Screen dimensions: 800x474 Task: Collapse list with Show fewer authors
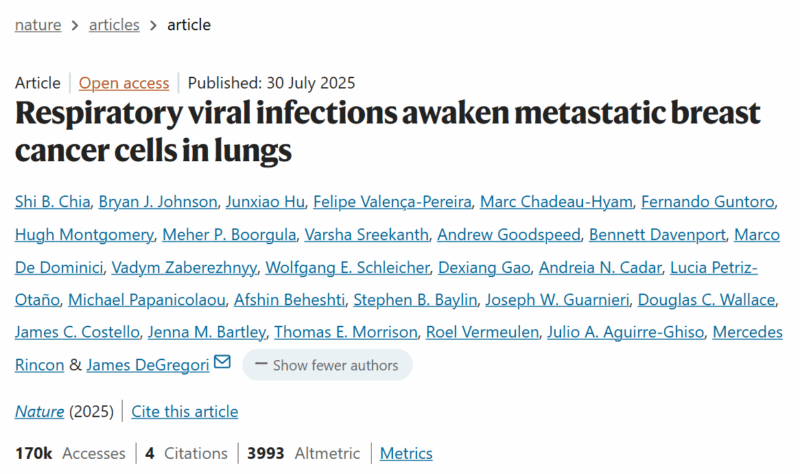click(327, 365)
